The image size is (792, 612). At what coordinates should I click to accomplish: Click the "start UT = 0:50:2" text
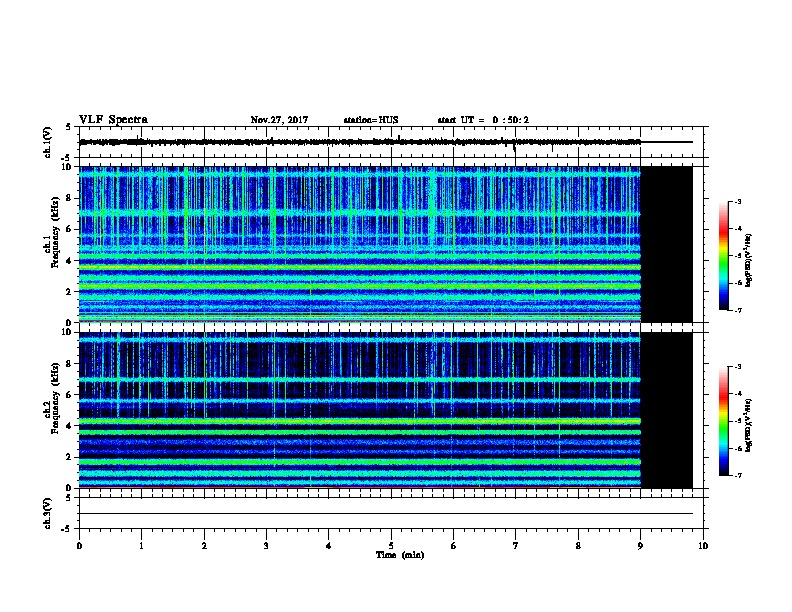483,120
